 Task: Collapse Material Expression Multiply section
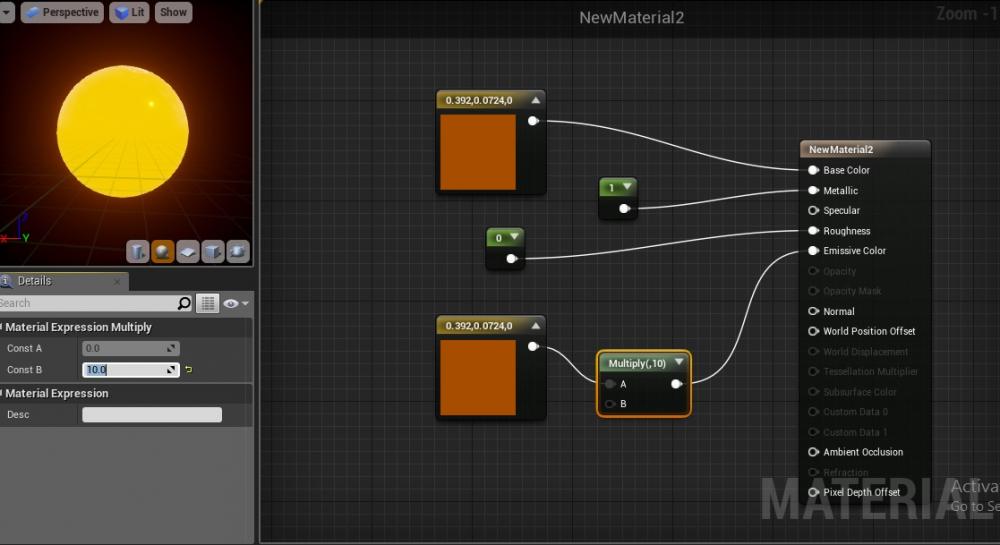1,327
